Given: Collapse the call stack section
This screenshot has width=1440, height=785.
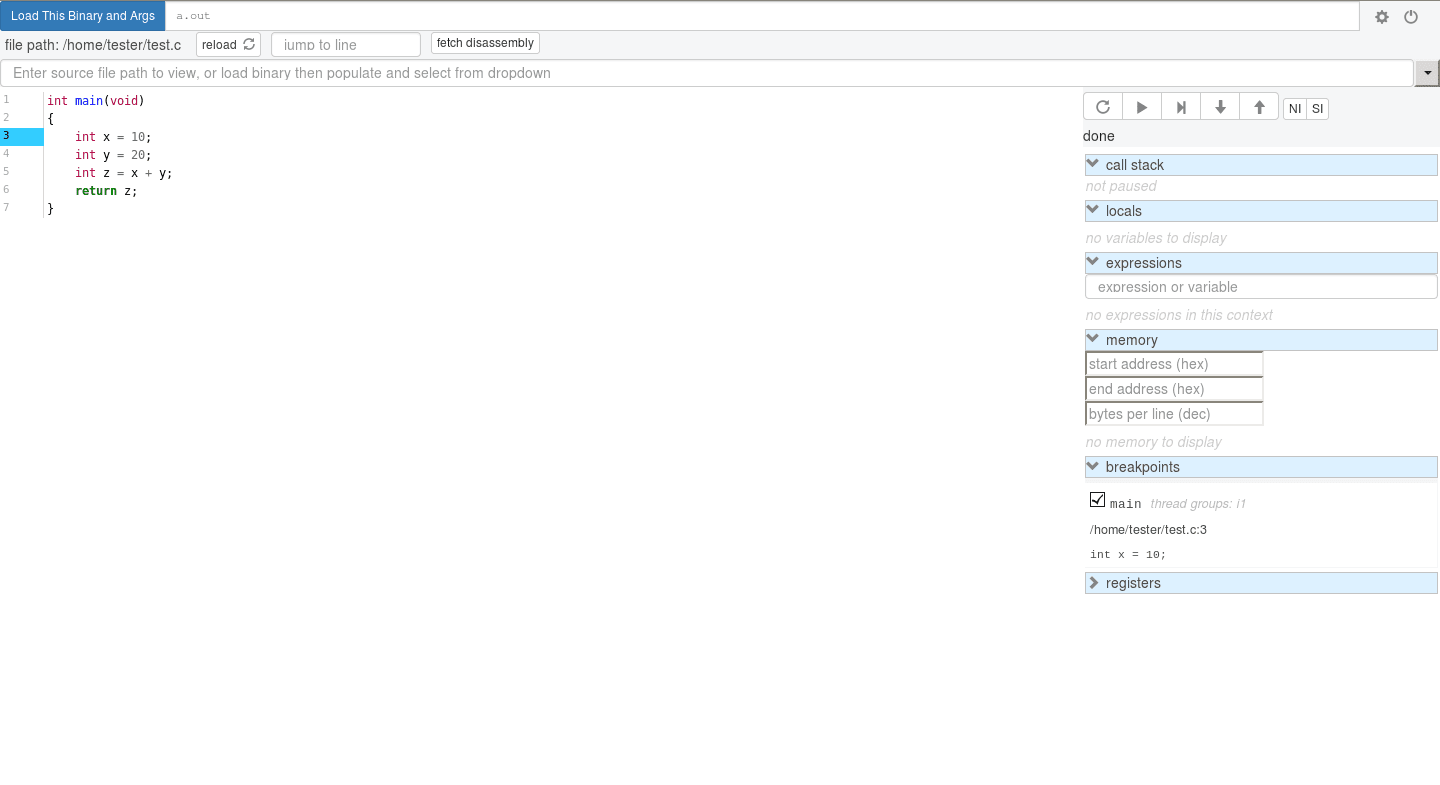Looking at the screenshot, I should [x=1261, y=165].
